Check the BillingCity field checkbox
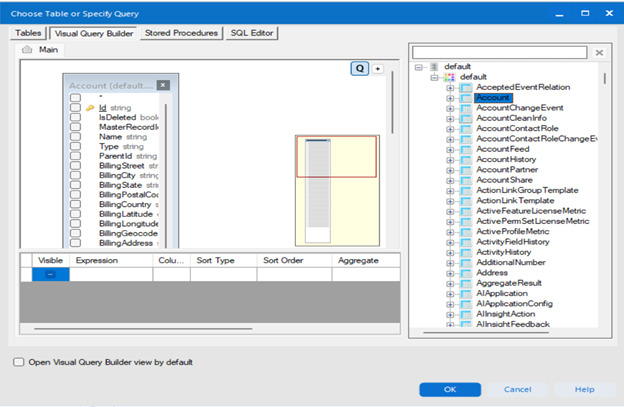Viewport: 624px width, 407px height. click(x=75, y=175)
